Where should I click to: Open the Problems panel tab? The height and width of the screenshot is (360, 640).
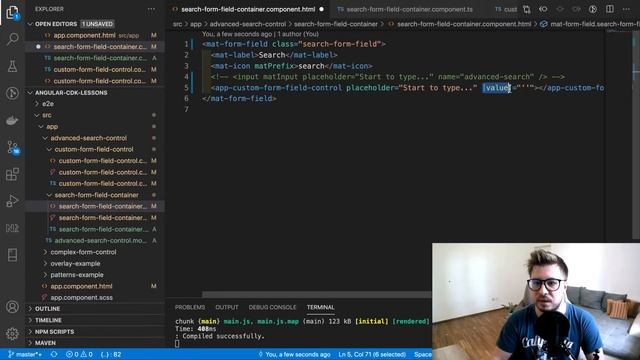(190, 307)
